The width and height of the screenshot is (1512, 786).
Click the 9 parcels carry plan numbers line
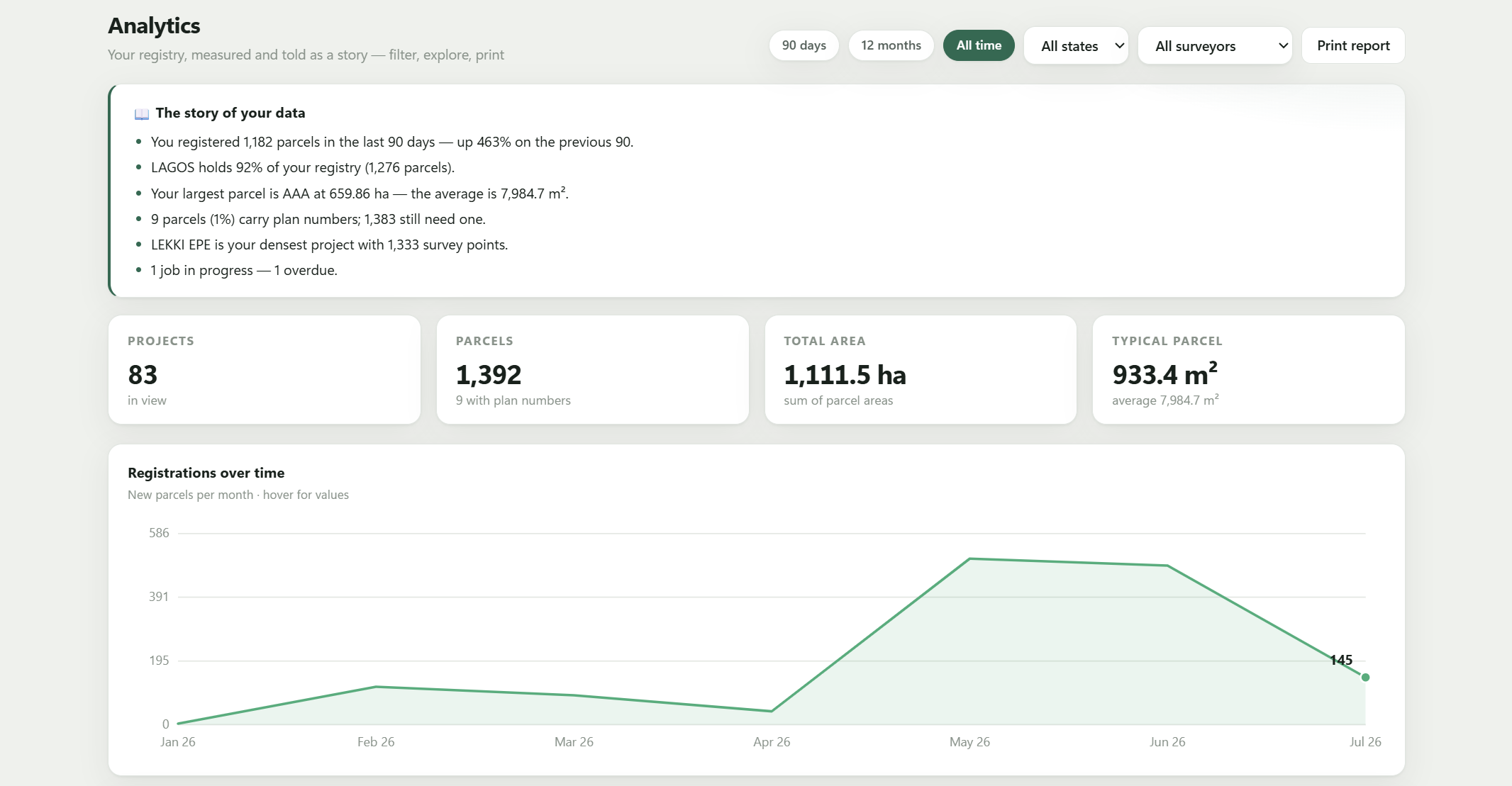tap(318, 219)
